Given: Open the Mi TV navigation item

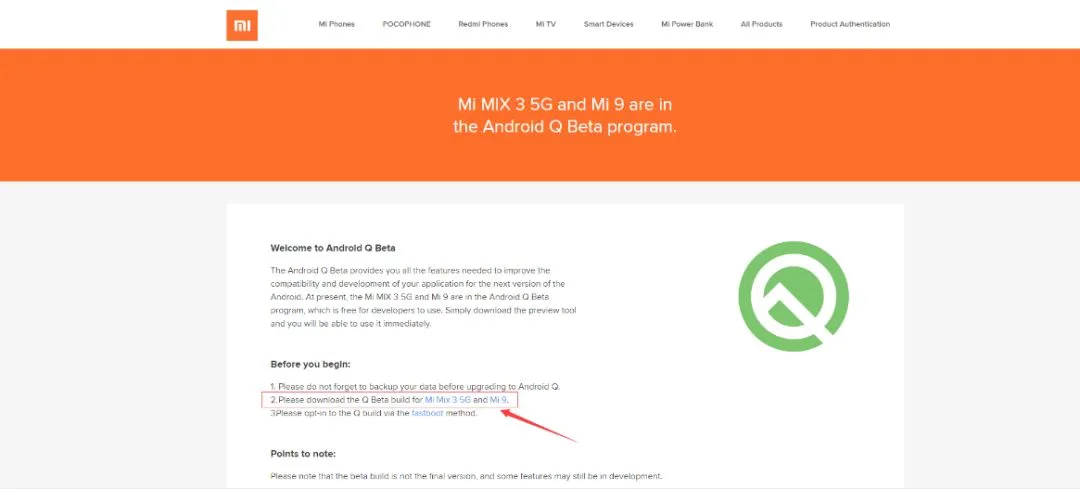Looking at the screenshot, I should [546, 24].
